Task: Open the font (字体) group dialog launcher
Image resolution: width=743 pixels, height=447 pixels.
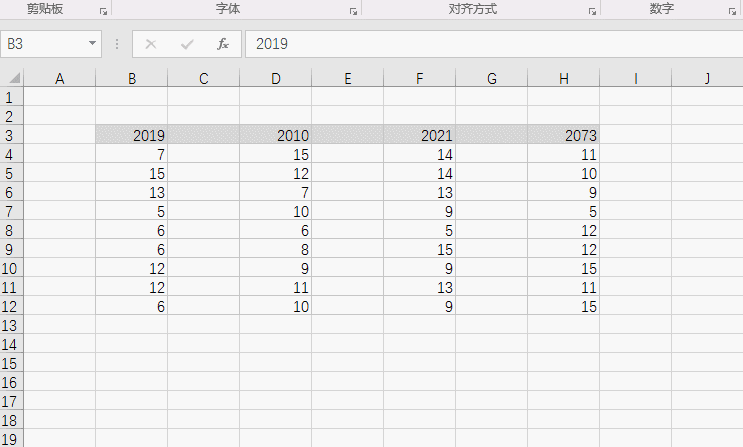Action: [x=353, y=11]
